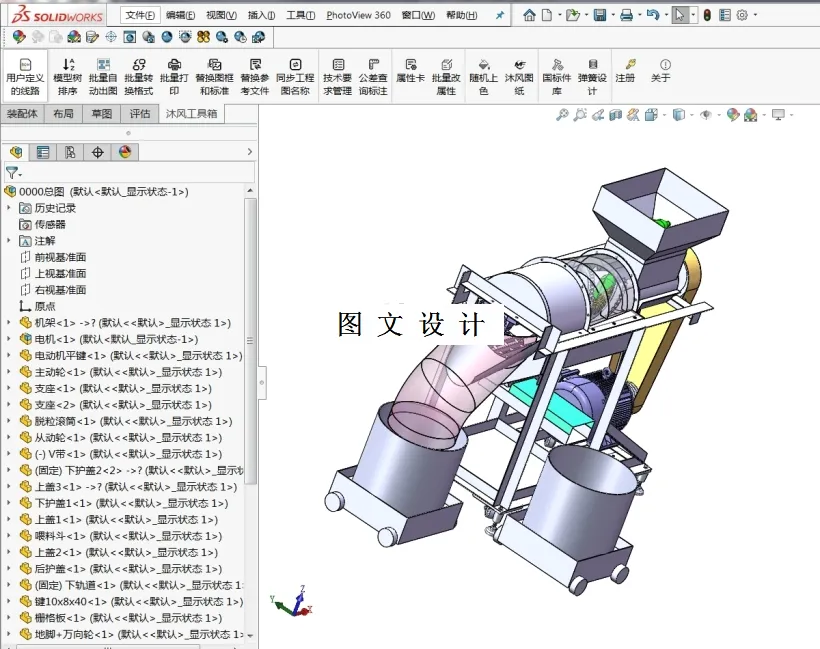Click Zoom to Fit in the view toolbar

(x=562, y=115)
